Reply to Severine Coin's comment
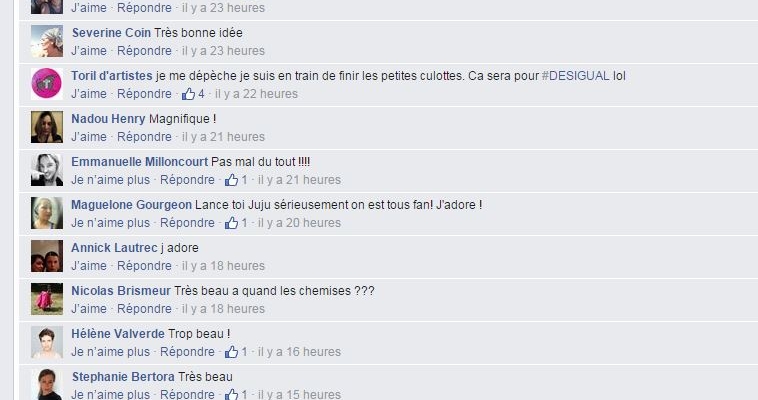This screenshot has height=400, width=758. coord(144,51)
